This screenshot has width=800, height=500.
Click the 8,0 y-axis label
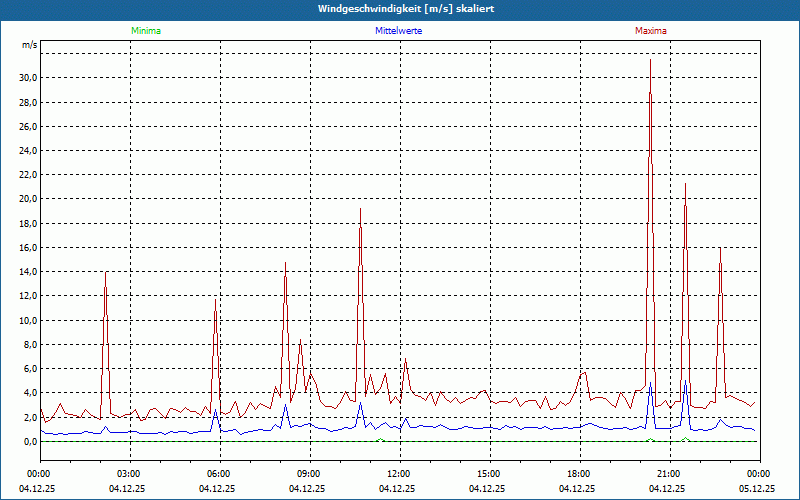click(x=30, y=344)
